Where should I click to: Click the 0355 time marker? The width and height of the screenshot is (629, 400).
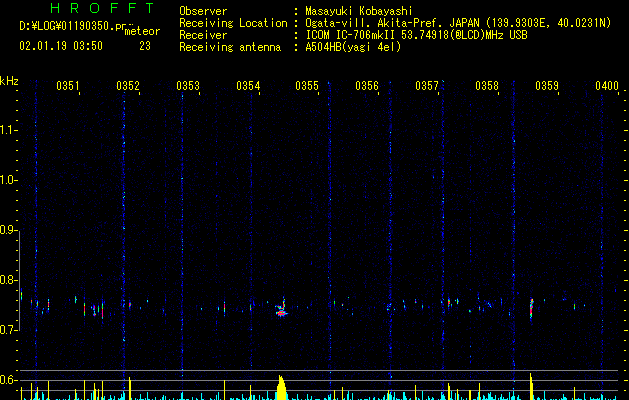tap(307, 86)
